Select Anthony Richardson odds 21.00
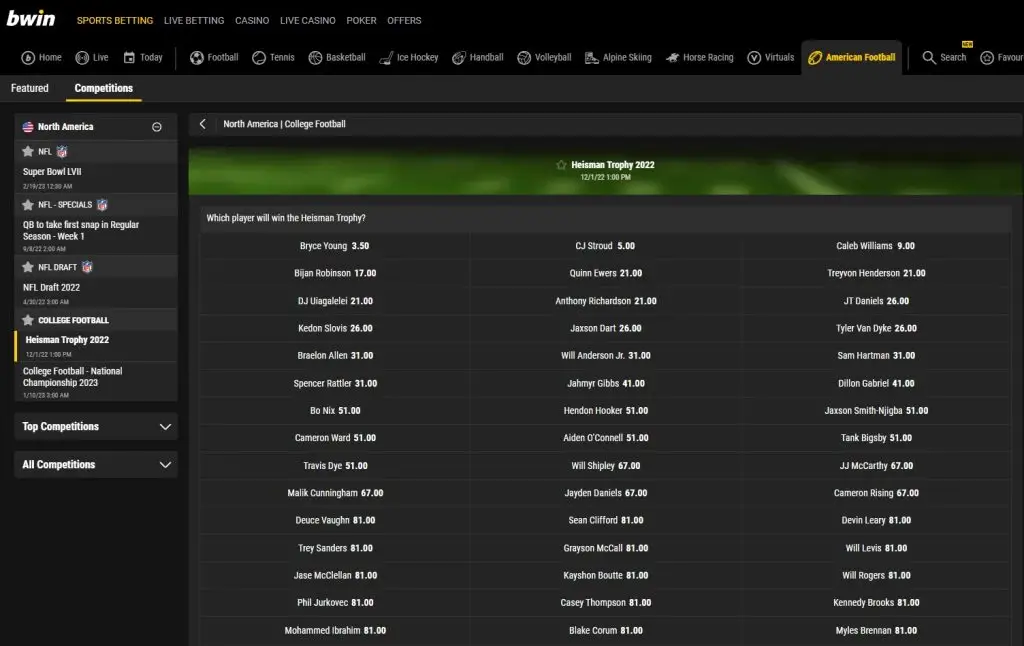Screen dimensions: 1024x646 (605, 300)
